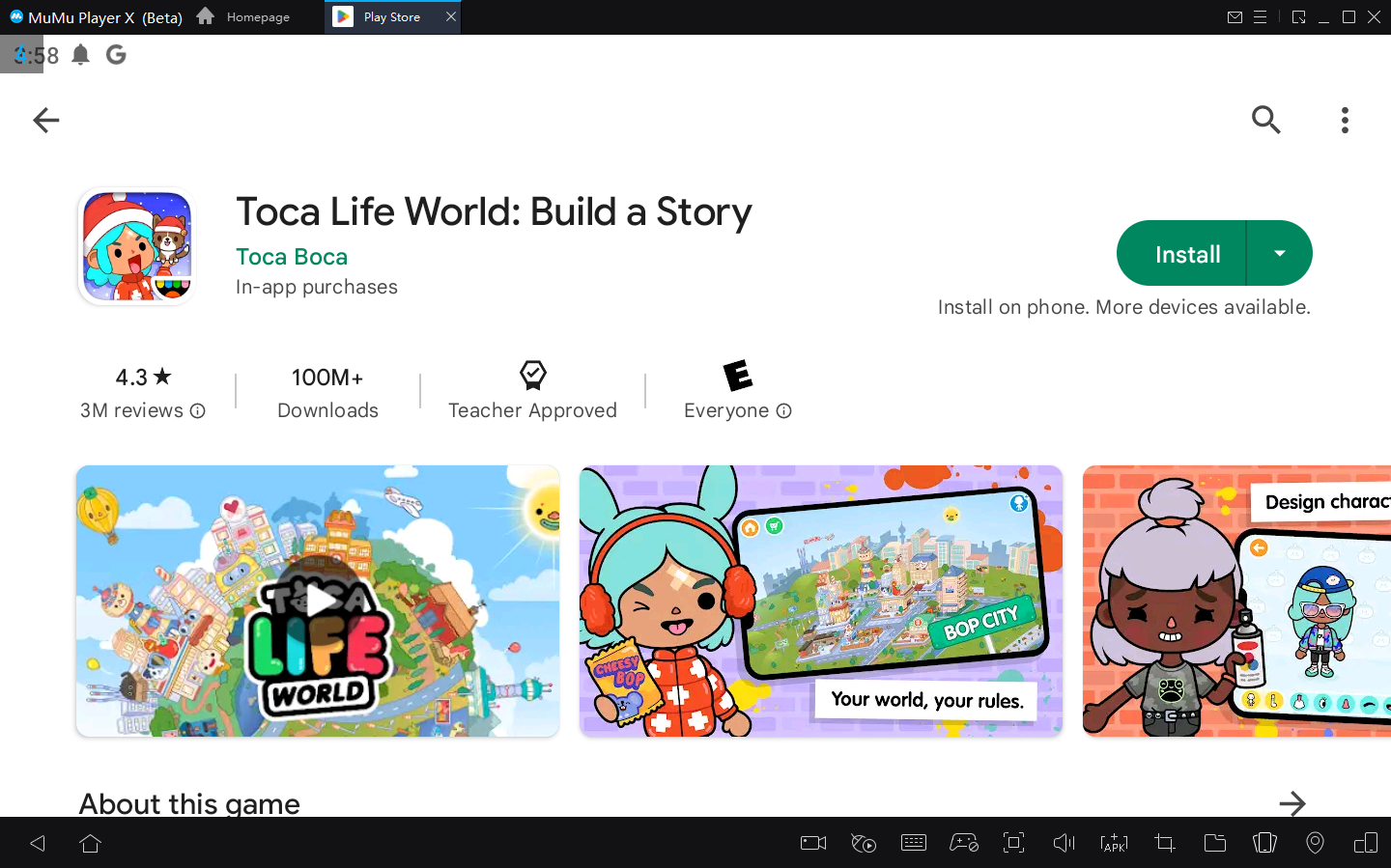Click the About this game heading
The width and height of the screenshot is (1391, 868).
pos(189,803)
